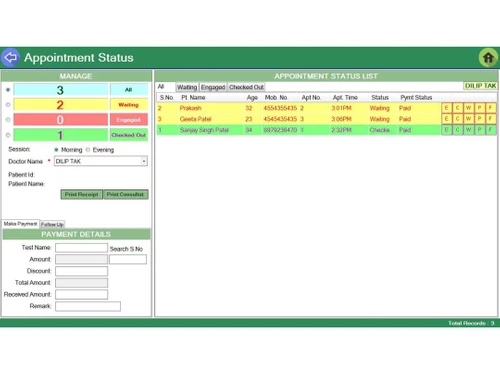Click the W button in Sanjay Singh Patel row
500x375 pixels.
pyautogui.click(x=468, y=130)
